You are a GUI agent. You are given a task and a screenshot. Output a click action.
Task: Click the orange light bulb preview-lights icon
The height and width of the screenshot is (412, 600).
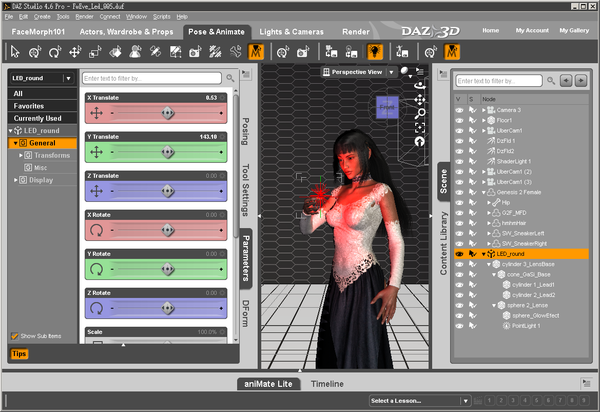point(375,52)
